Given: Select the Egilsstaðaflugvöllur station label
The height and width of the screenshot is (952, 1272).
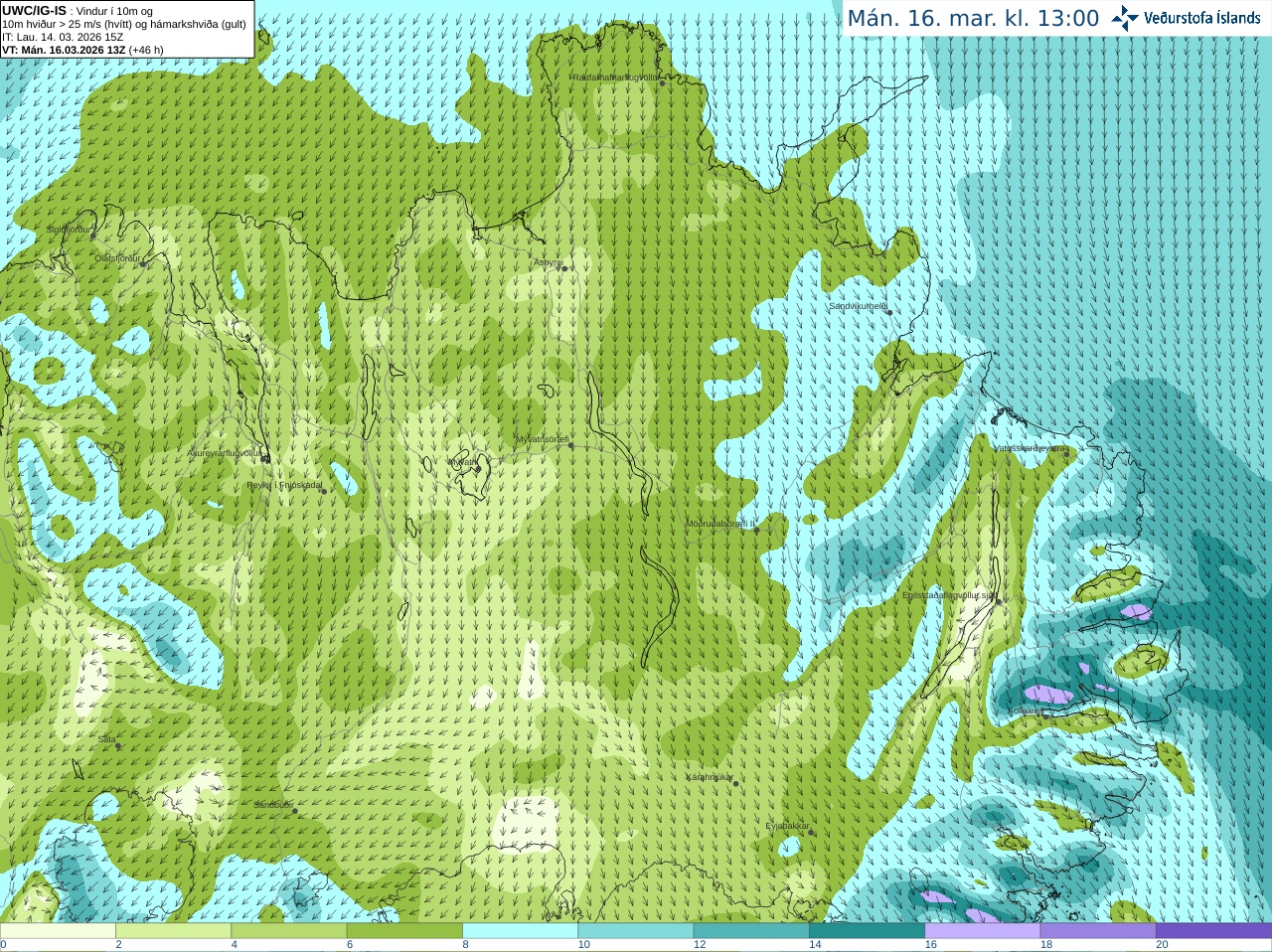Looking at the screenshot, I should coord(948,594).
